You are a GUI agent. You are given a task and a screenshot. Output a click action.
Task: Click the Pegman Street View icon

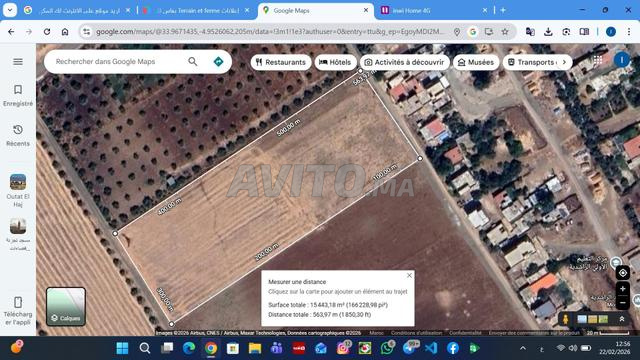pyautogui.click(x=565, y=319)
